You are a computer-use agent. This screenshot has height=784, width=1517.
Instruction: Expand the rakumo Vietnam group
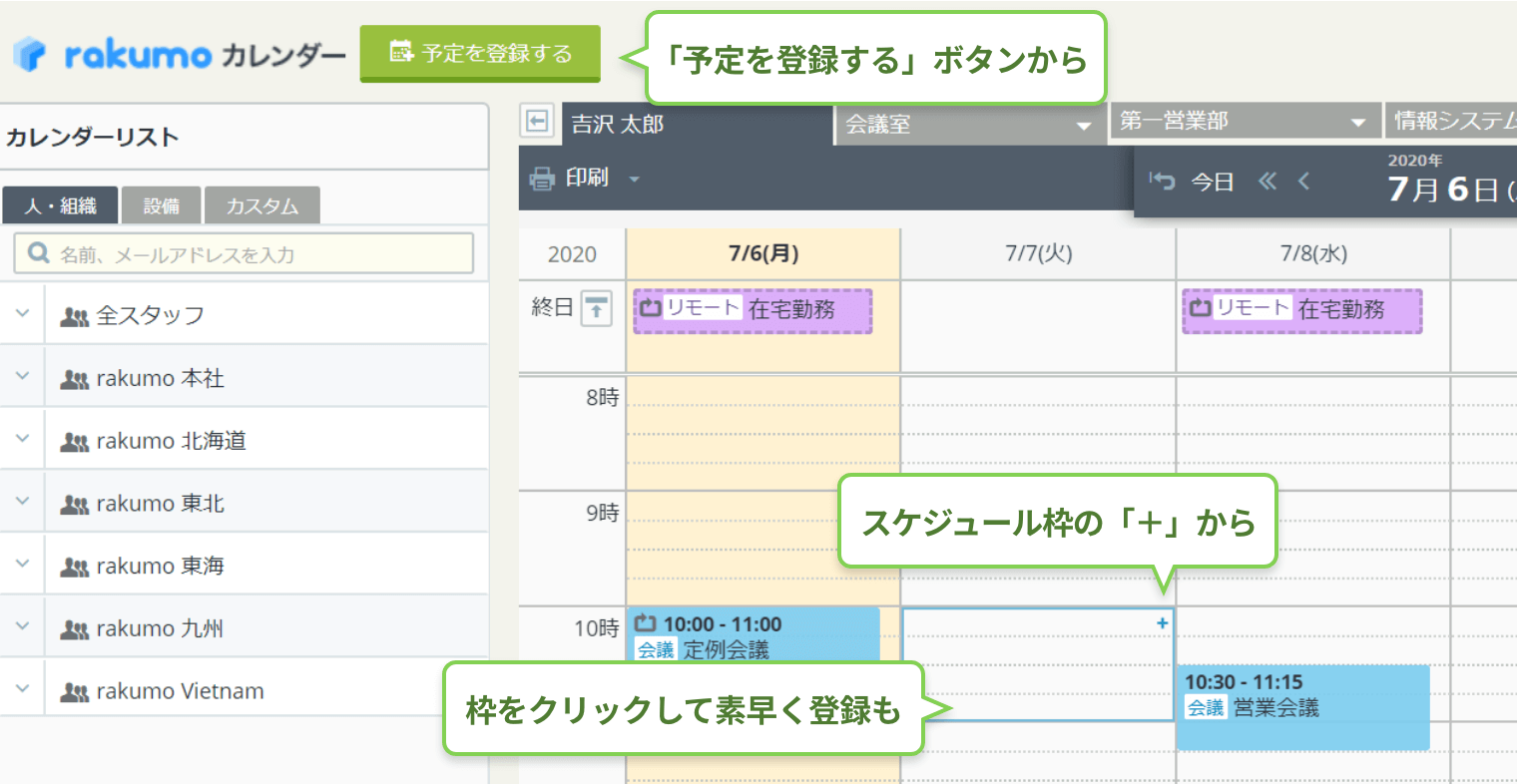coord(22,689)
